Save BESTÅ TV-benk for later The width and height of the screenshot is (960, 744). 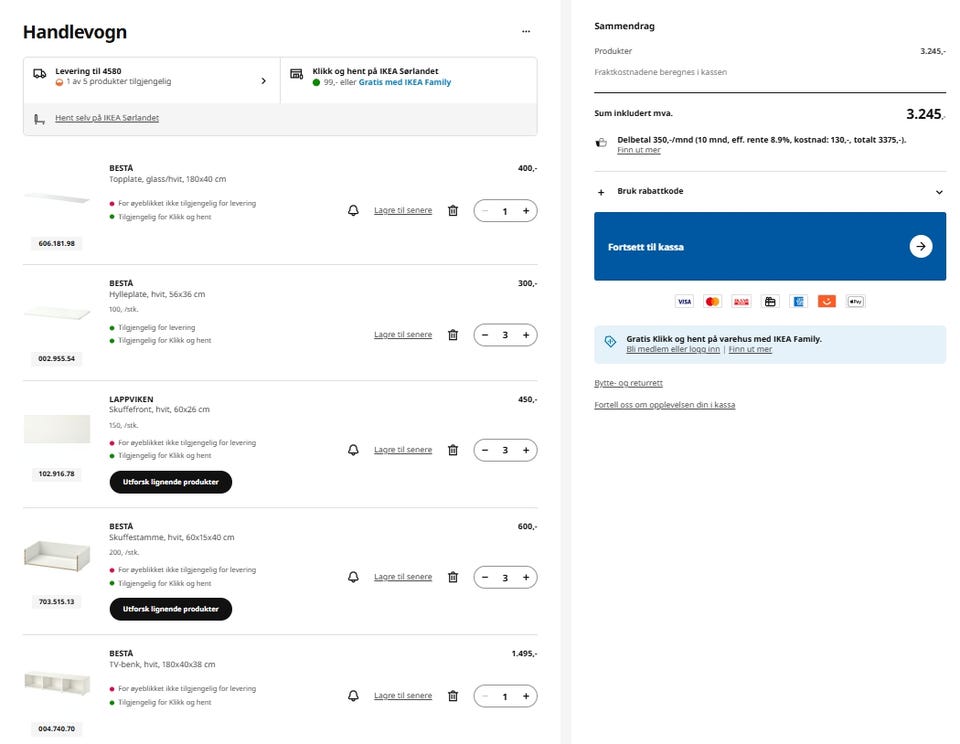pos(403,695)
